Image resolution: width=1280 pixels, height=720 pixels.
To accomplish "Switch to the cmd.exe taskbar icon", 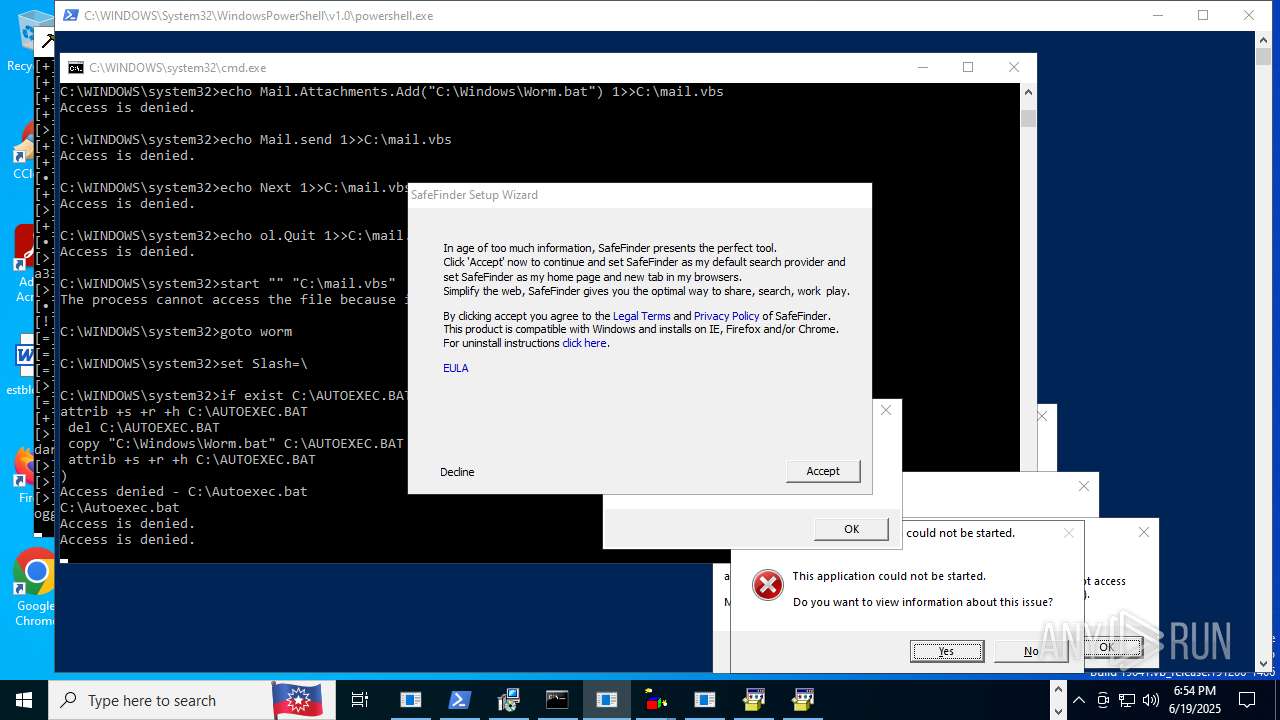I will click(x=557, y=700).
